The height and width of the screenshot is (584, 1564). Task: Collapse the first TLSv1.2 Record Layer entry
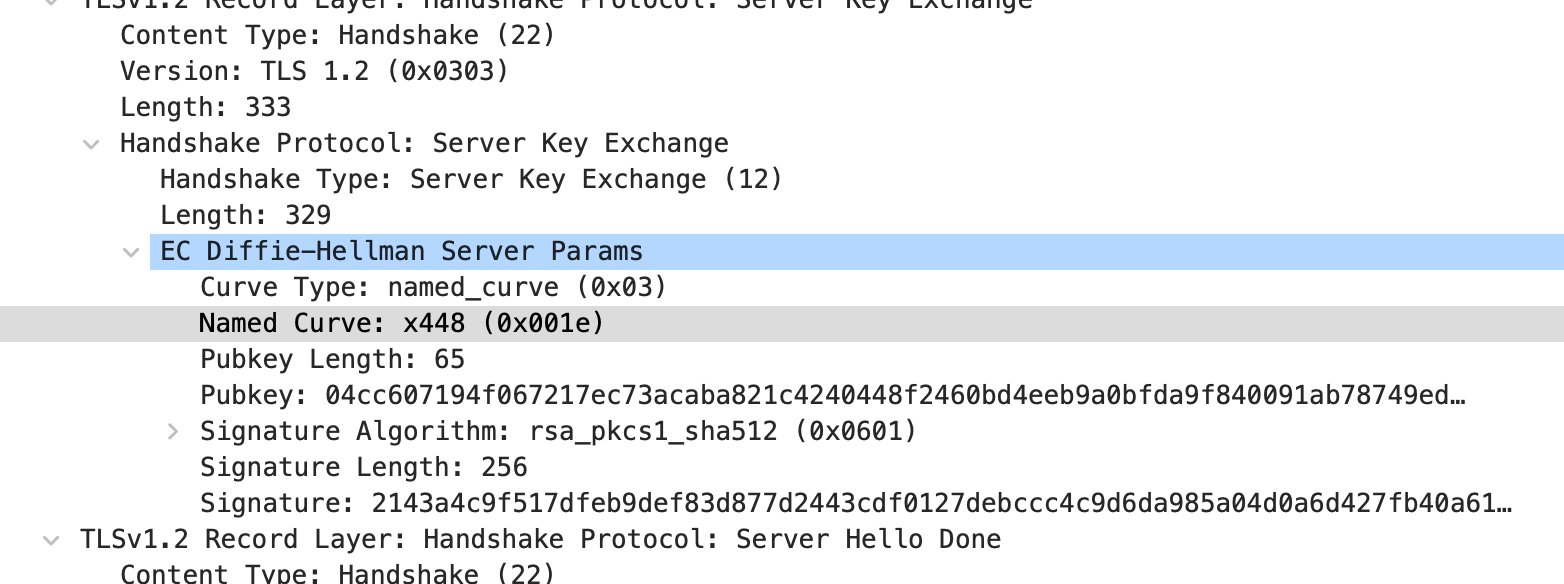click(x=51, y=5)
